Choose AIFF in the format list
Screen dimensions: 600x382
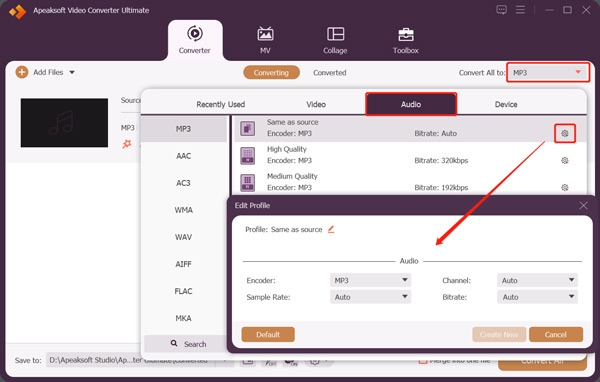coord(184,264)
